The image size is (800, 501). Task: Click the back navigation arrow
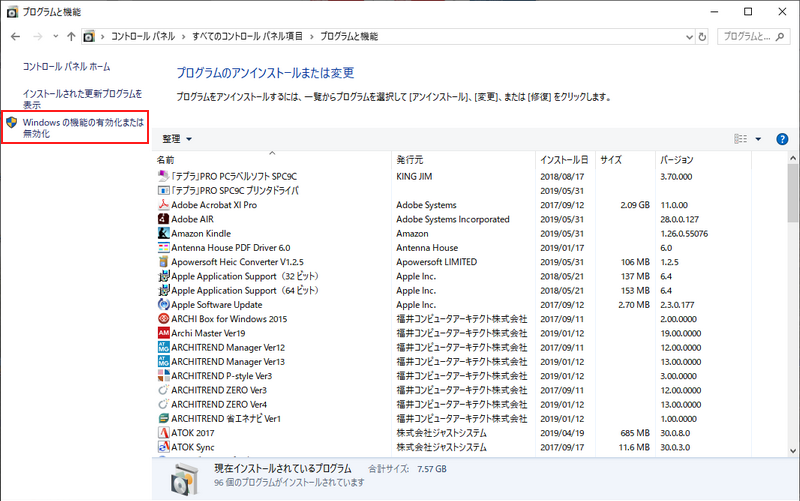point(15,36)
